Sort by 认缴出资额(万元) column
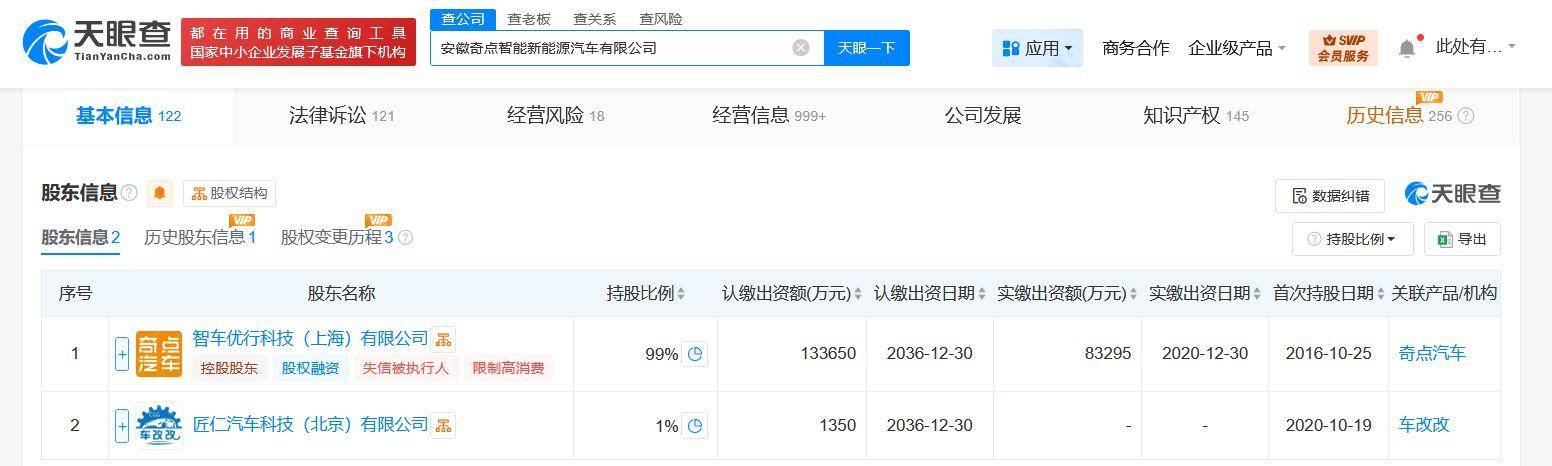1552x466 pixels. 858,294
